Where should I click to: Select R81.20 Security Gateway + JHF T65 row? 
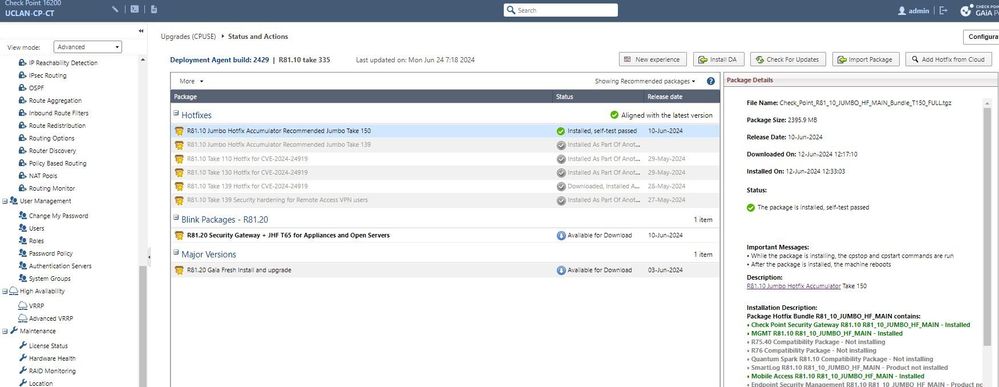[445, 235]
